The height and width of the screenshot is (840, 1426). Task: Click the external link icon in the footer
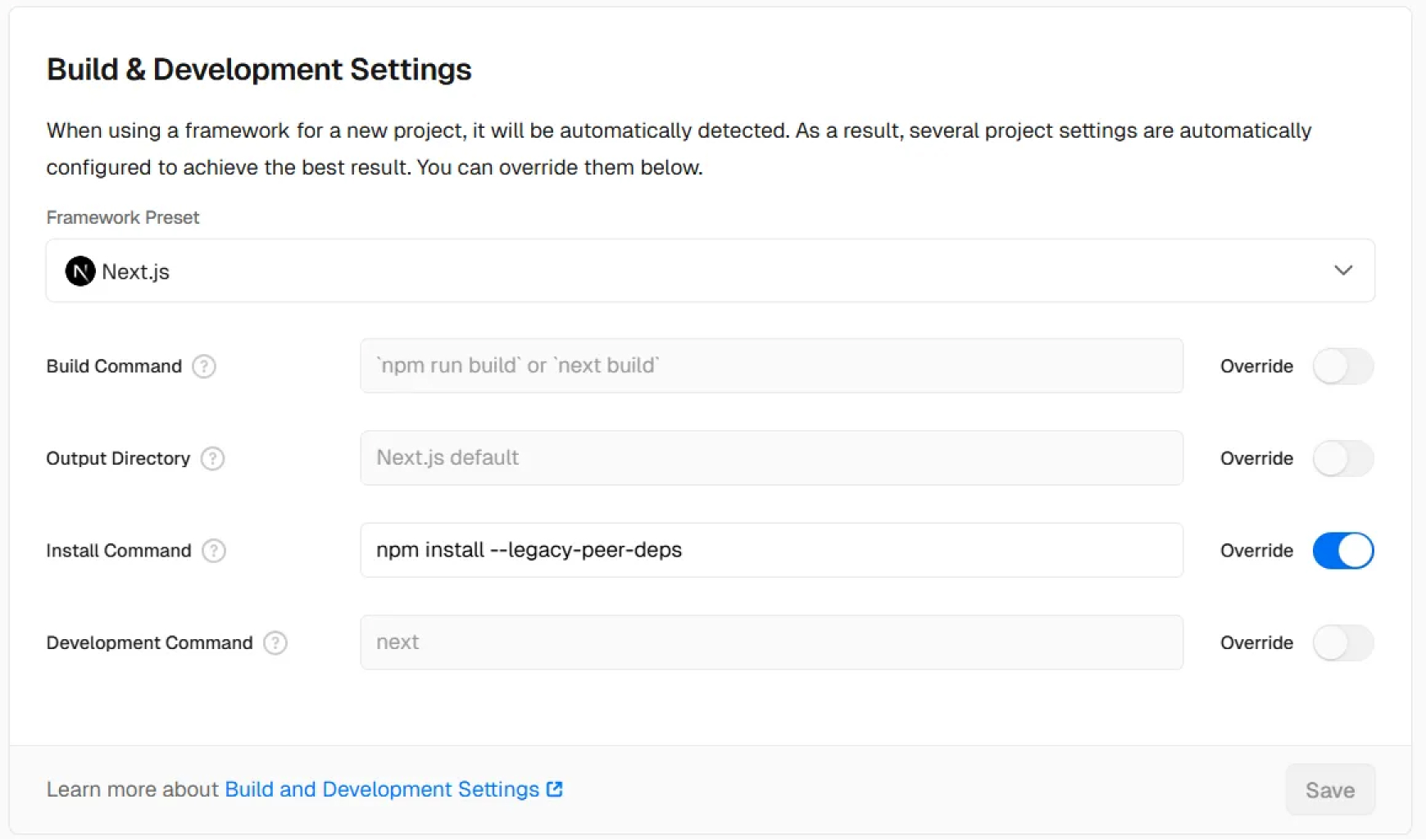point(555,789)
